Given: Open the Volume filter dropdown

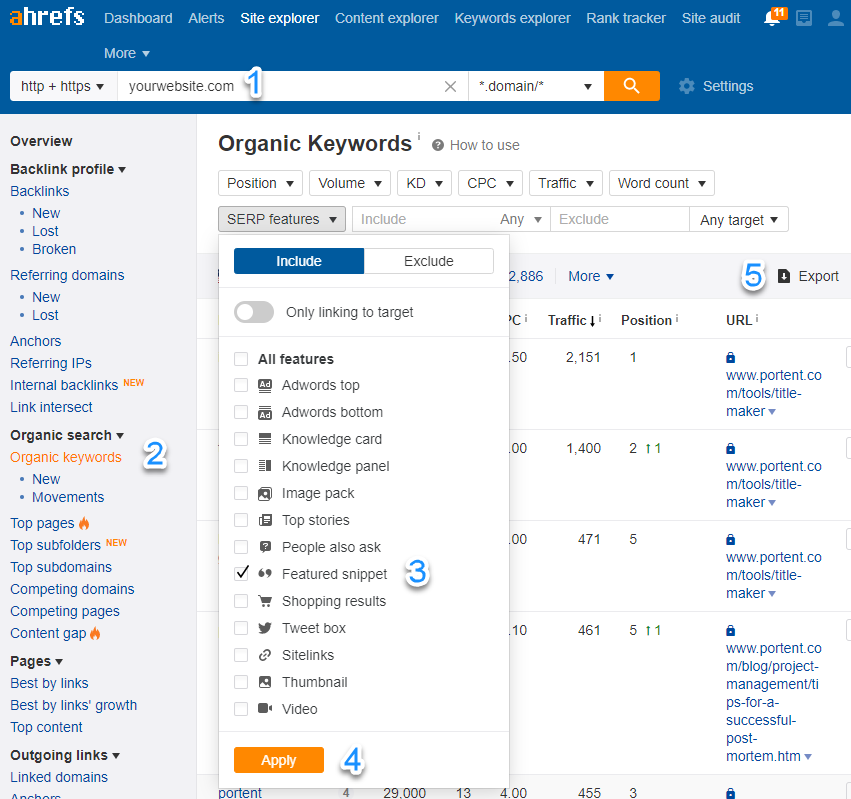Looking at the screenshot, I should coord(350,183).
